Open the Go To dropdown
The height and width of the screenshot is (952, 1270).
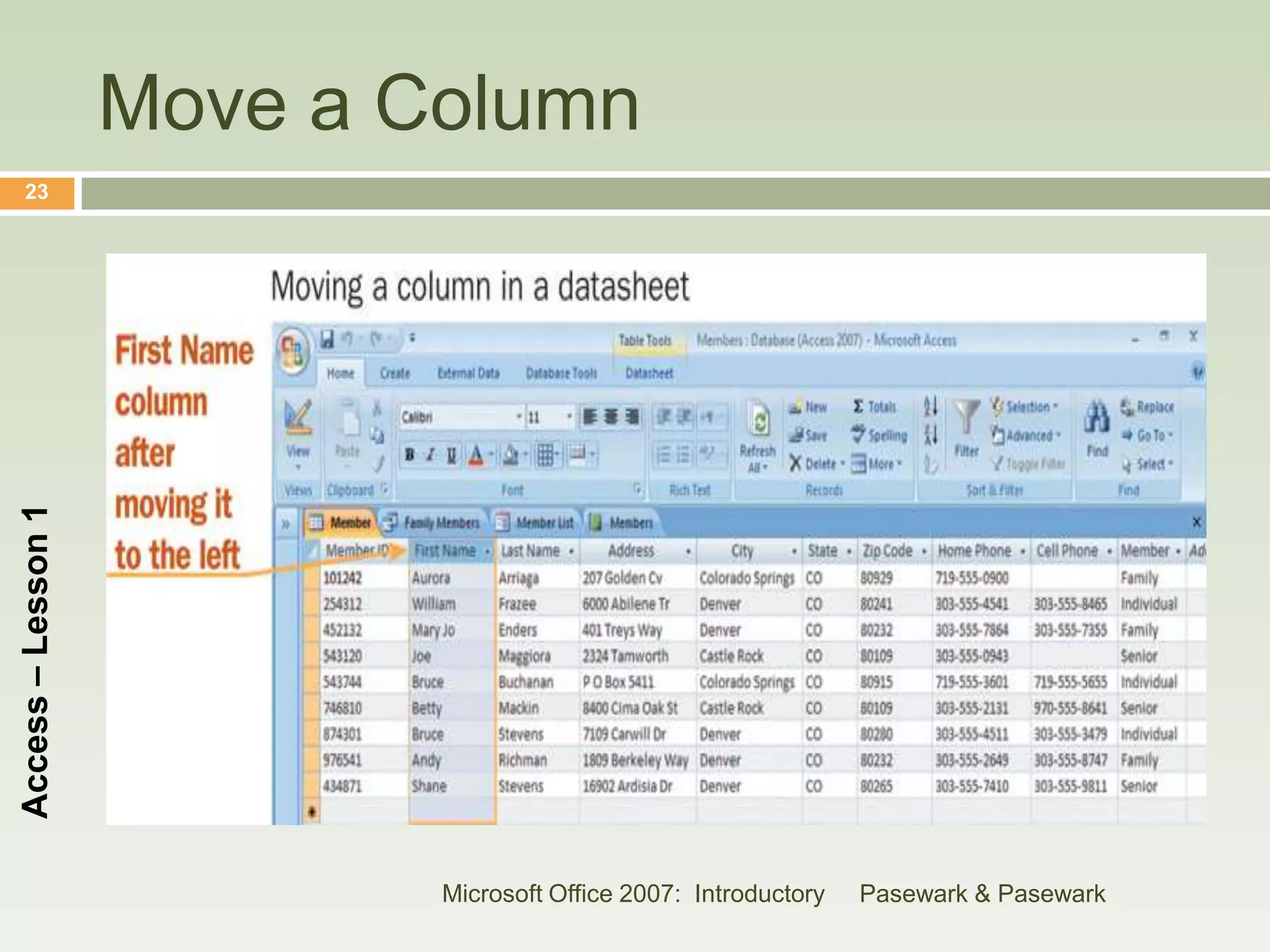click(x=1147, y=435)
